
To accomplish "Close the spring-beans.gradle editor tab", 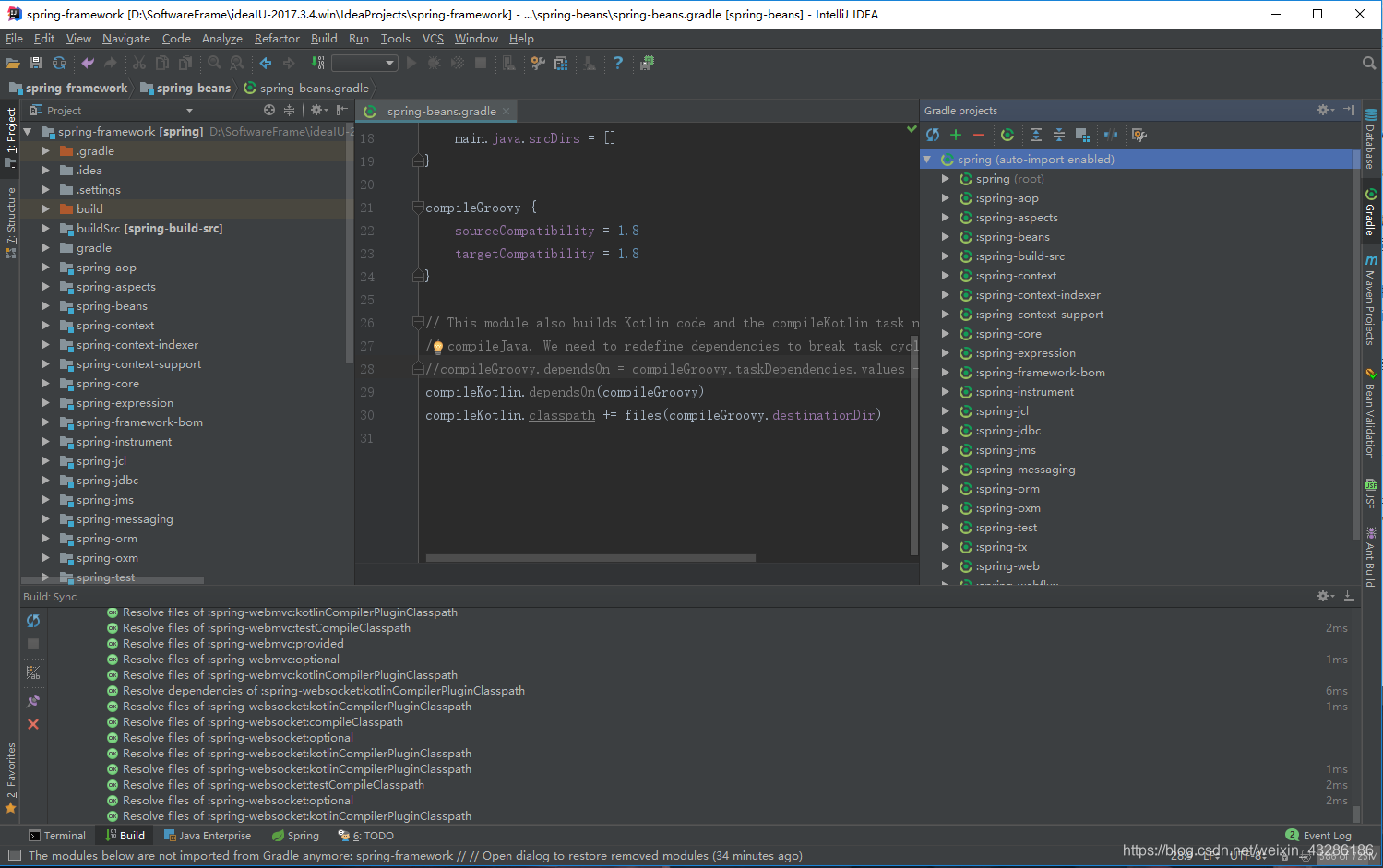I will 506,111.
